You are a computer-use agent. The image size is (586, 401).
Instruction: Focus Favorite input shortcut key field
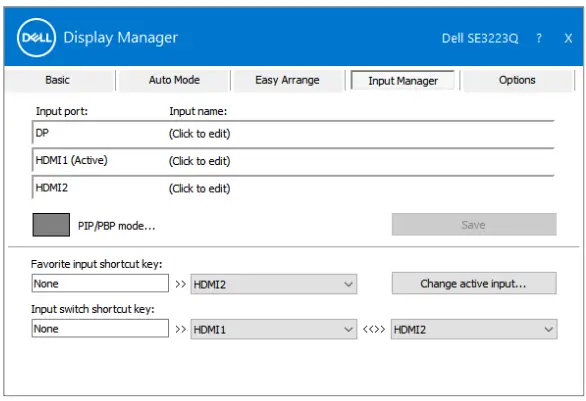100,284
